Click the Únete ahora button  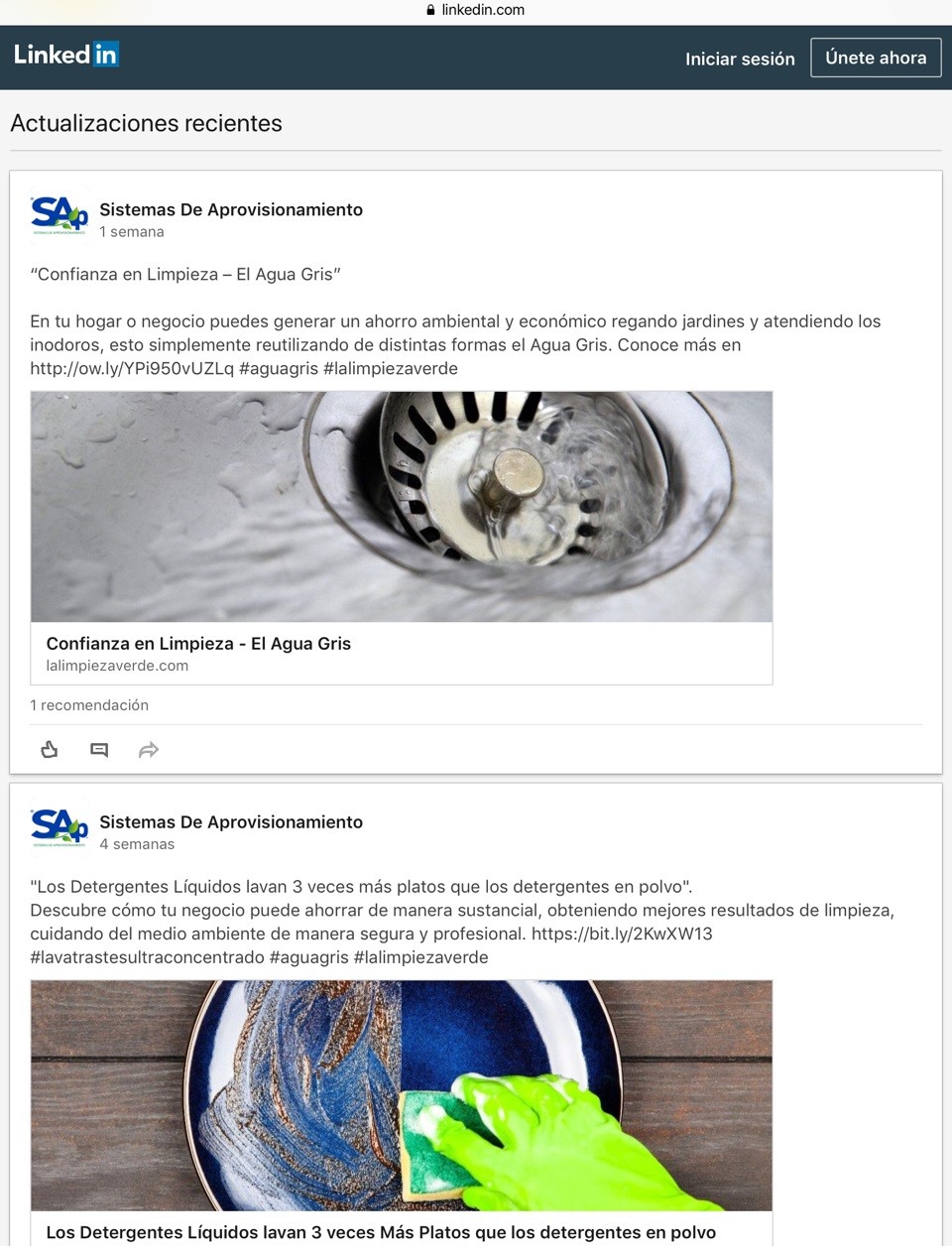[x=876, y=58]
